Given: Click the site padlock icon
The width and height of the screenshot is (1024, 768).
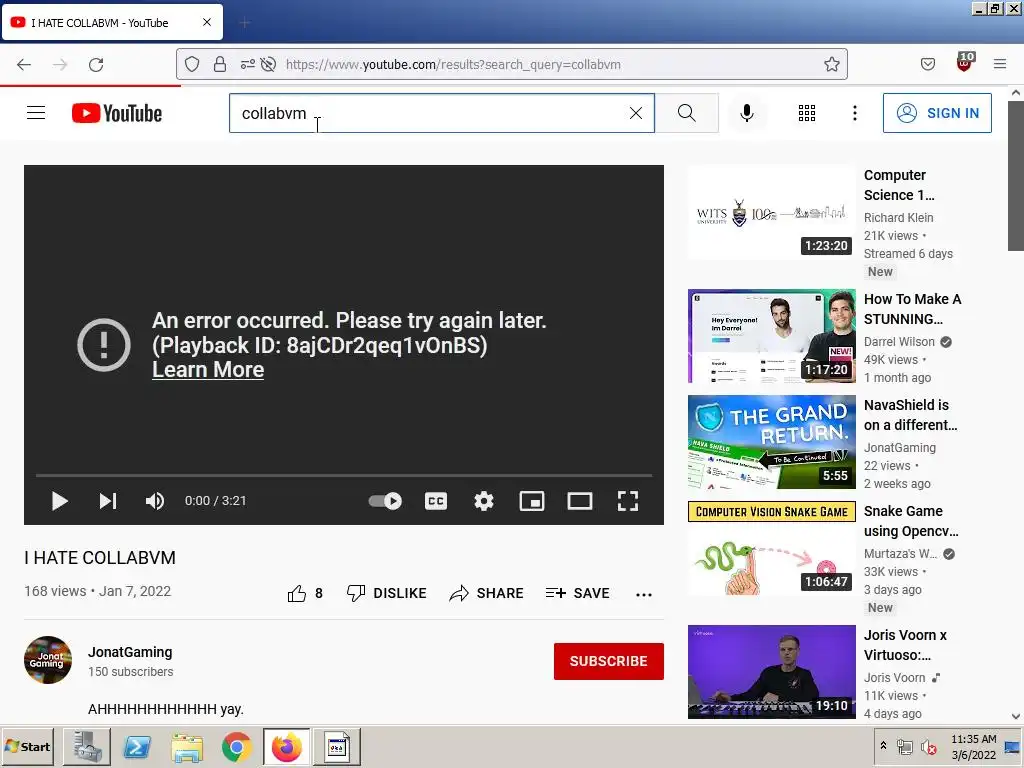Looking at the screenshot, I should click(220, 64).
